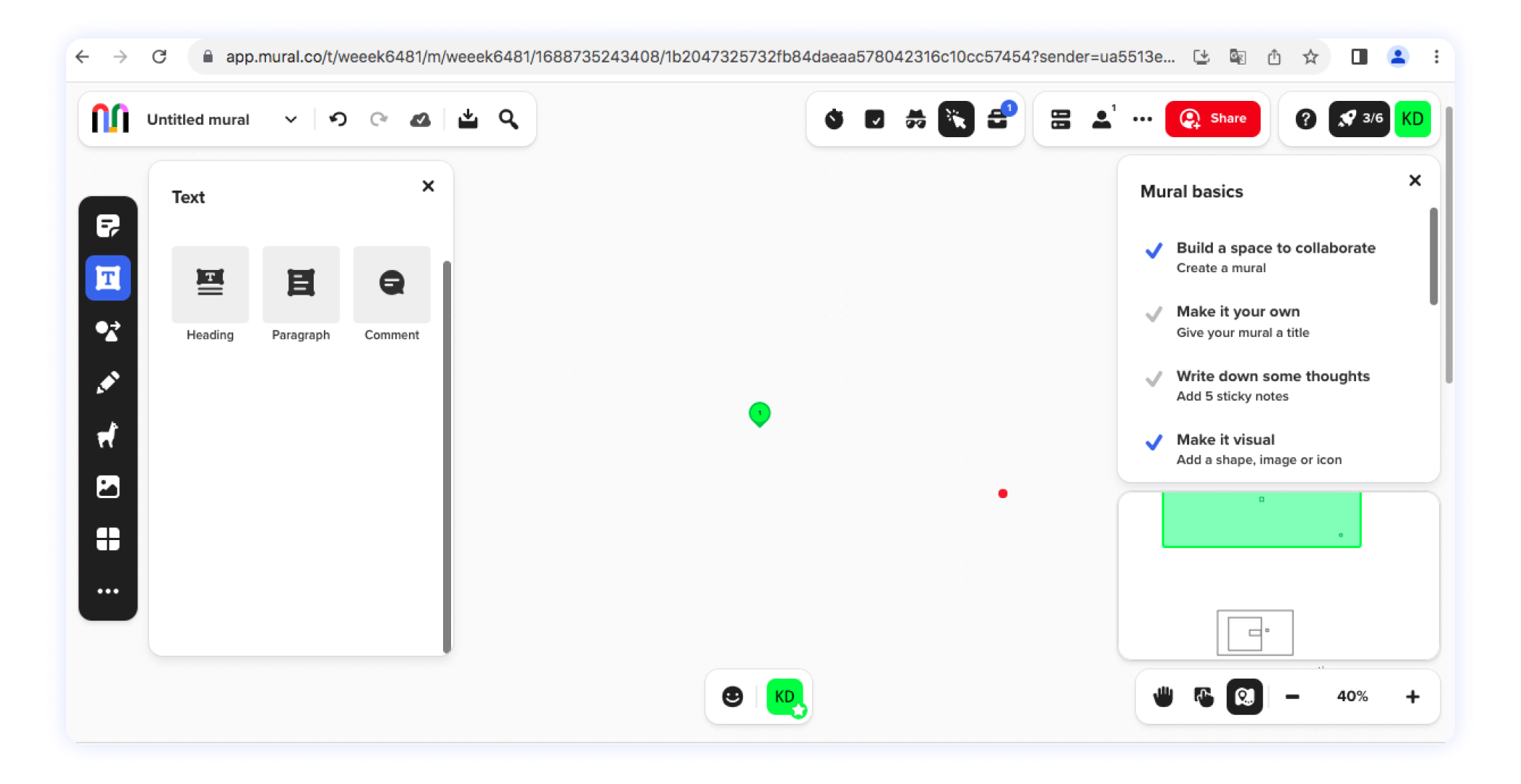Open the Images tool in sidebar
The height and width of the screenshot is (784, 1521).
click(x=108, y=486)
